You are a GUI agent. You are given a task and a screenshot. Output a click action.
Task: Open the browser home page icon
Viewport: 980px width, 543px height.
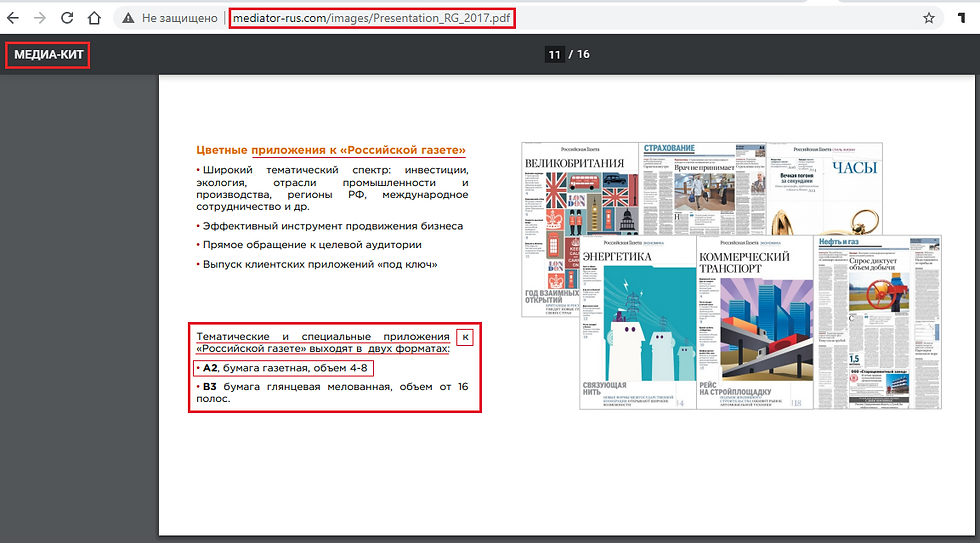click(94, 18)
